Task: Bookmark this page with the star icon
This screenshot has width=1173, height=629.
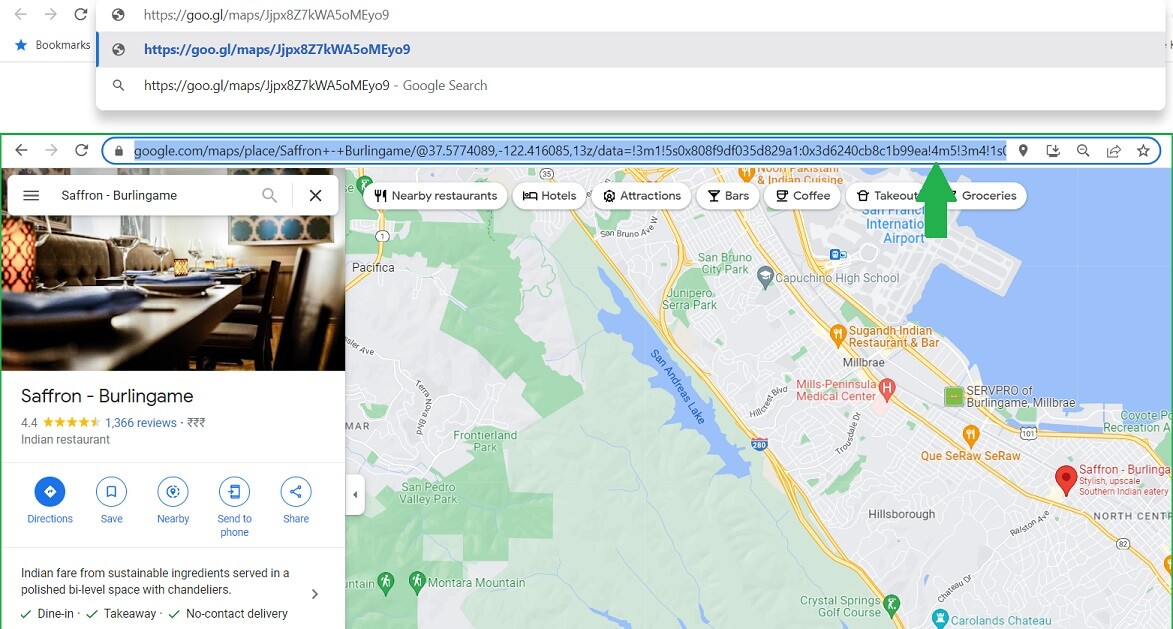Action: point(1143,151)
